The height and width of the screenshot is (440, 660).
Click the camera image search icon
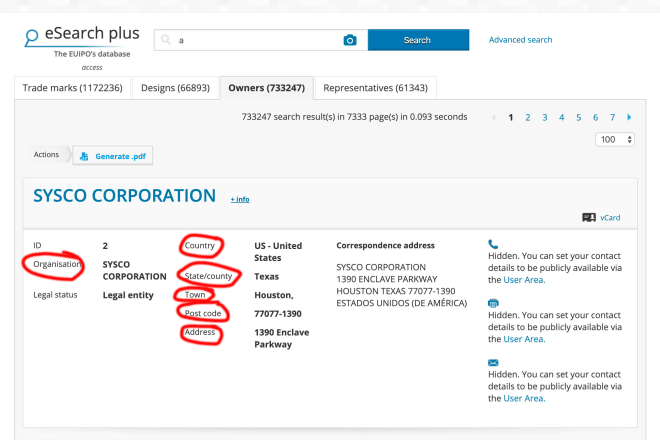click(350, 40)
